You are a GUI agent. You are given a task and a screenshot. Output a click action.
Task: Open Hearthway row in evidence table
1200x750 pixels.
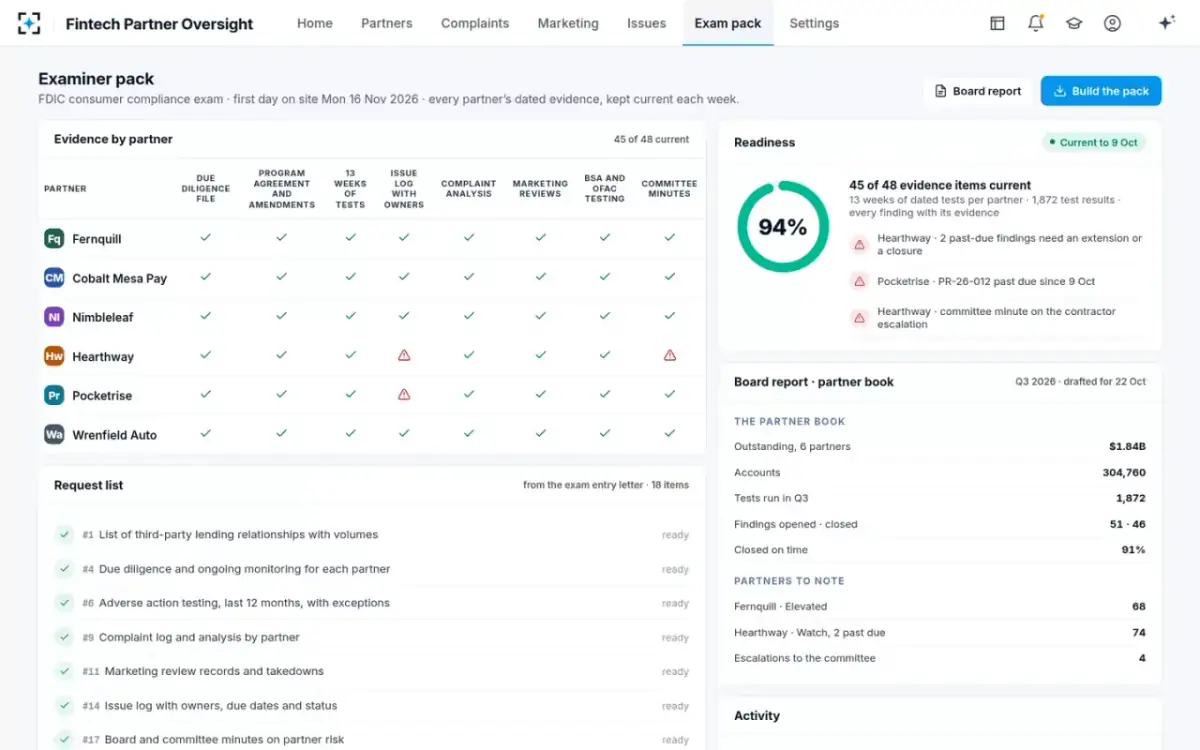pyautogui.click(x=372, y=356)
